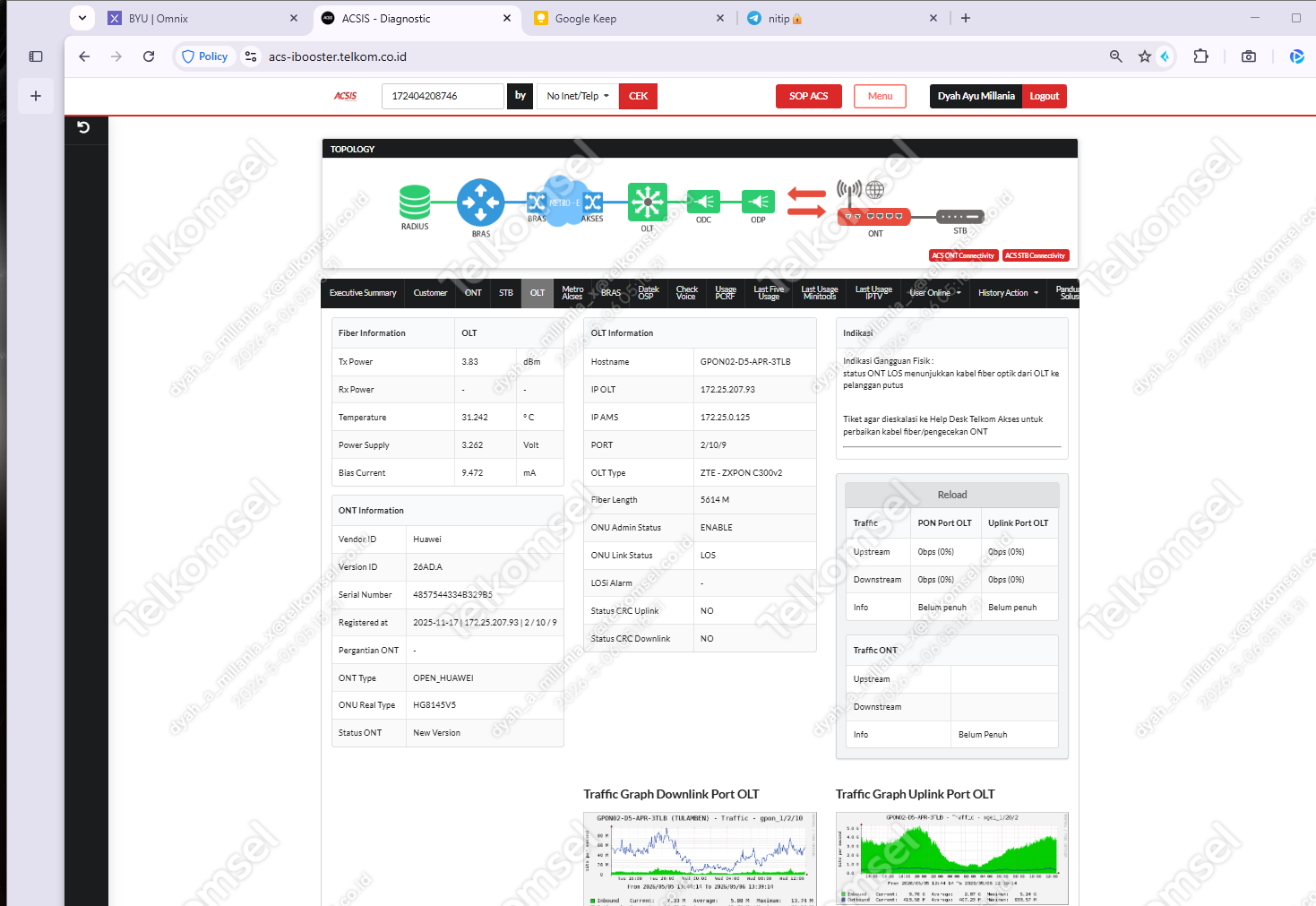The width and height of the screenshot is (1316, 906).
Task: Click the screenshot camera icon in toolbar
Action: (x=1249, y=56)
